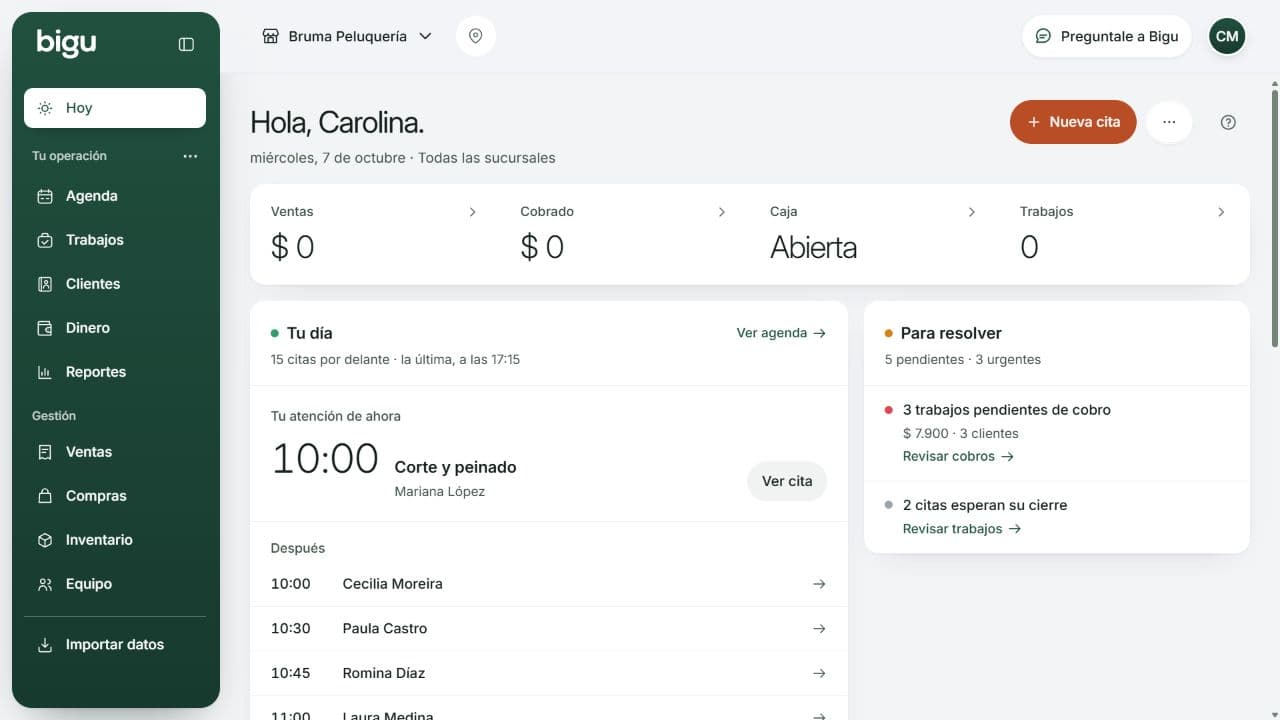This screenshot has width=1280, height=720.
Task: Open the CM user avatar
Action: (1227, 36)
